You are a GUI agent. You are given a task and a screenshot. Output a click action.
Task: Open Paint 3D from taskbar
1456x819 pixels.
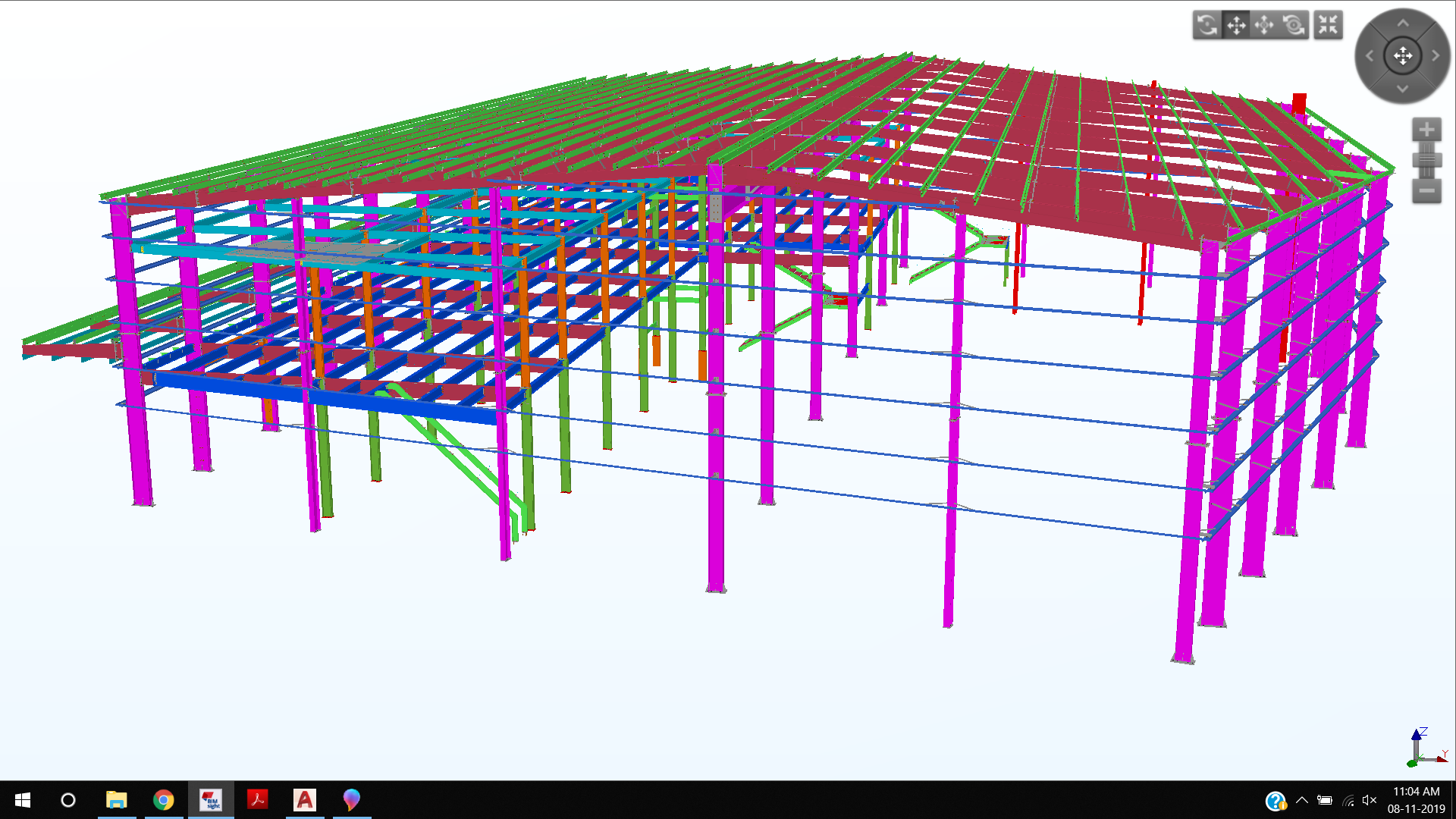351,800
